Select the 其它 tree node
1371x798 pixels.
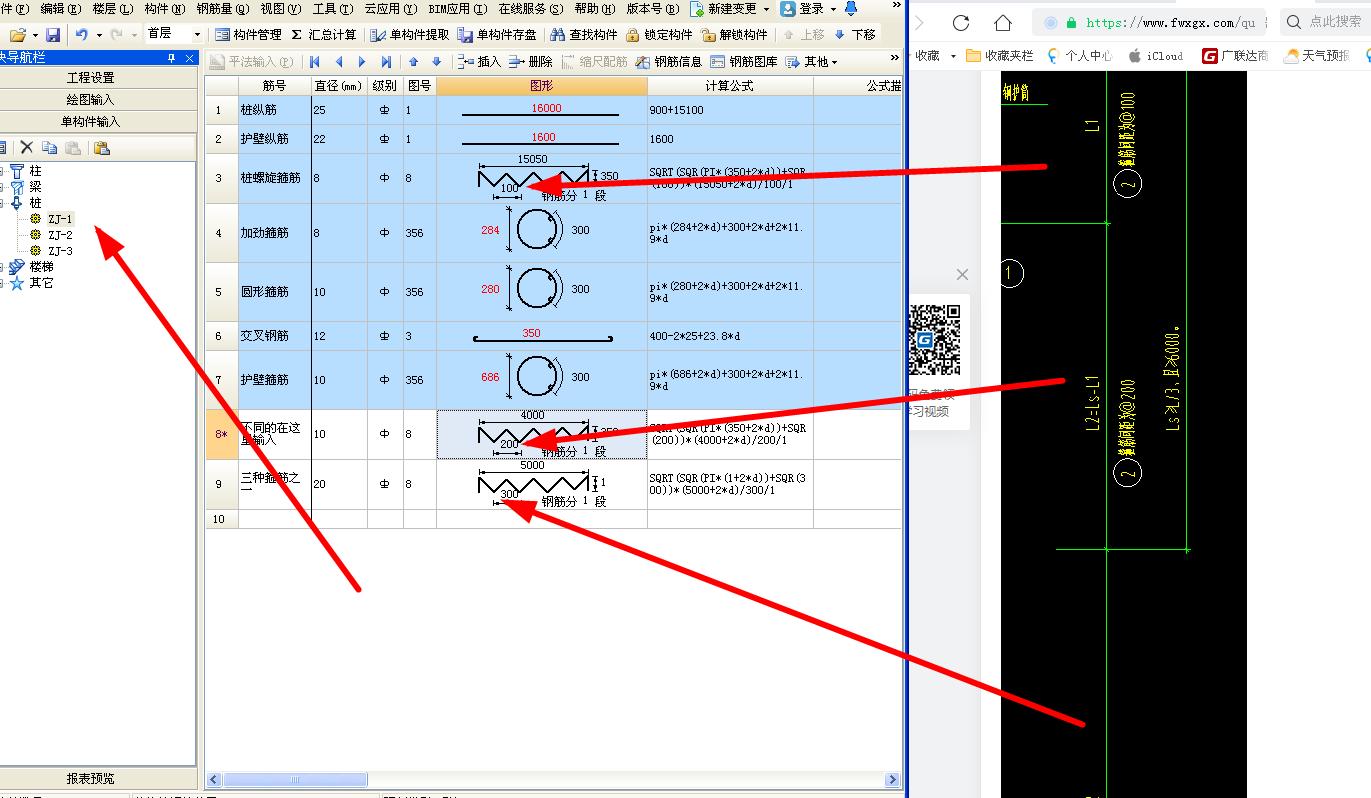pos(41,283)
